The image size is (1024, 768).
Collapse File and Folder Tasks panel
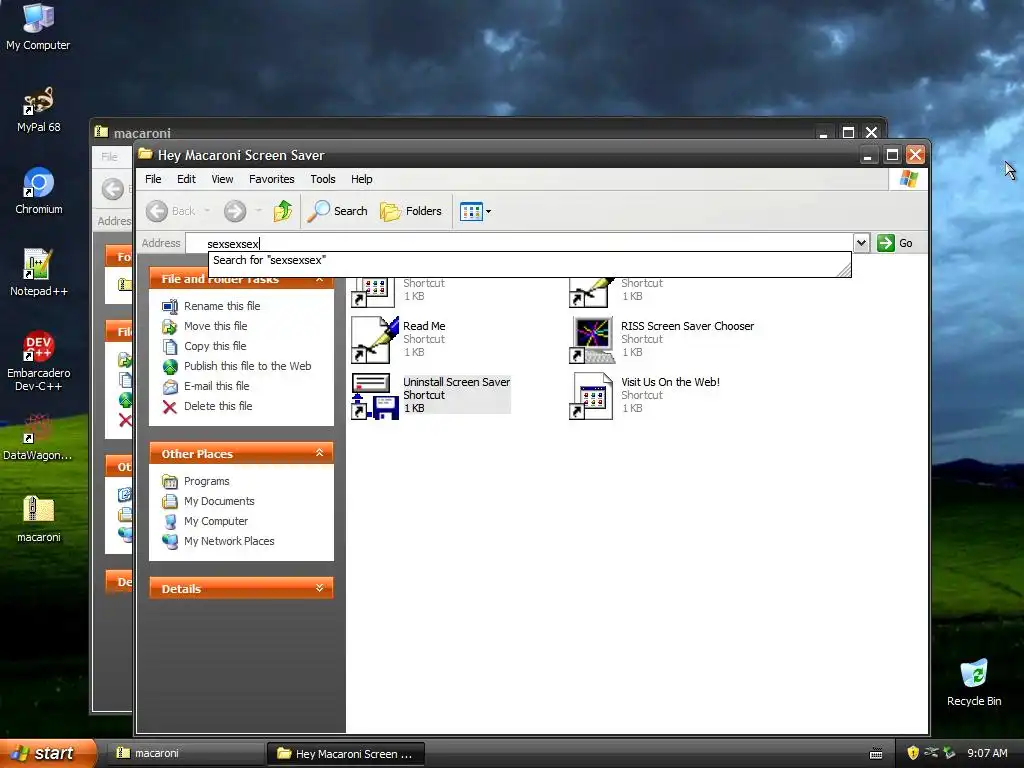click(319, 280)
